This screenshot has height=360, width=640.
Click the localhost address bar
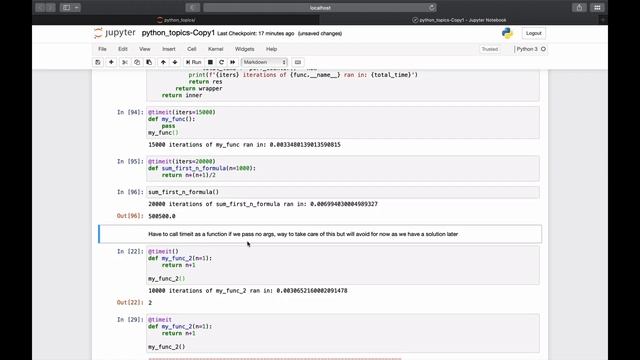(x=320, y=7)
